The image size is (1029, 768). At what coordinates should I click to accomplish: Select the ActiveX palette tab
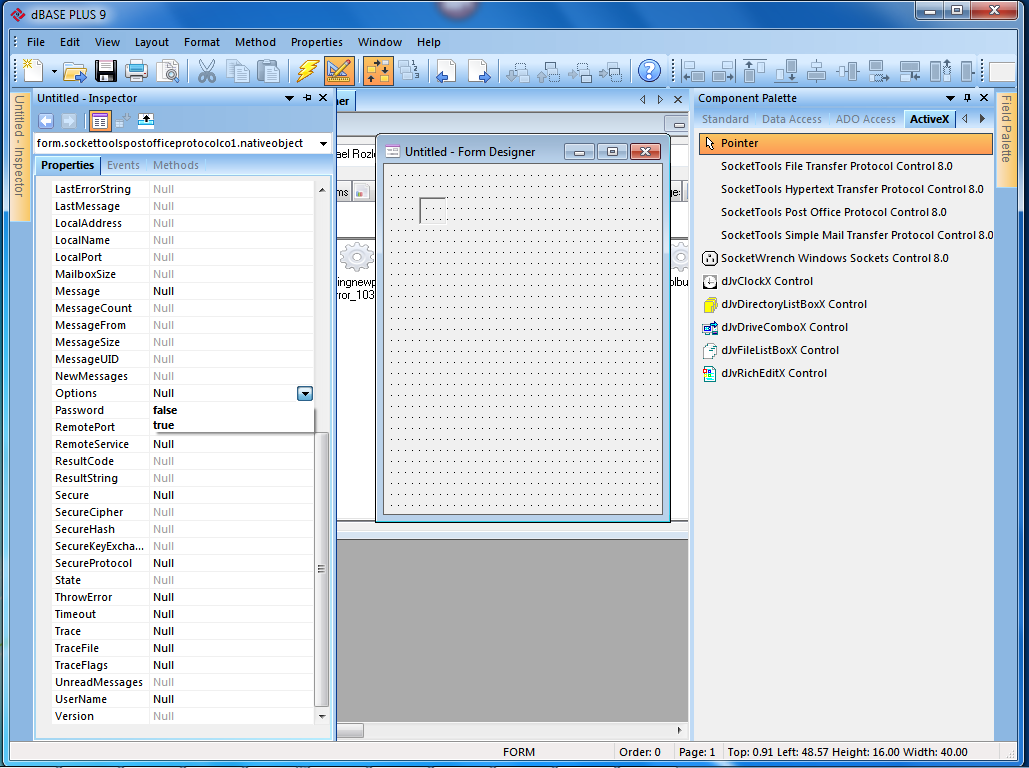point(929,119)
